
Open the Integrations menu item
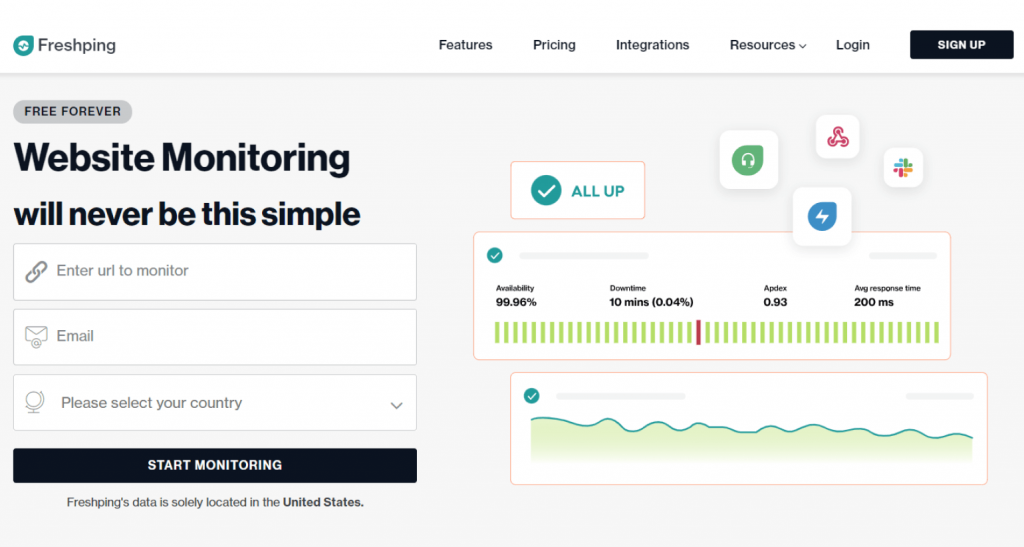coord(652,45)
